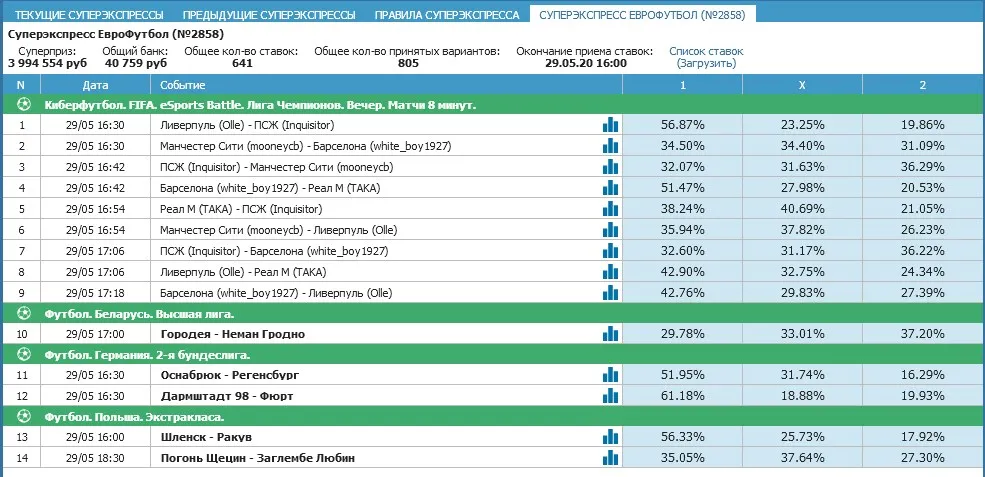This screenshot has width=985, height=477.
Task: Click event name Шленск - Ракув
Action: (207, 437)
